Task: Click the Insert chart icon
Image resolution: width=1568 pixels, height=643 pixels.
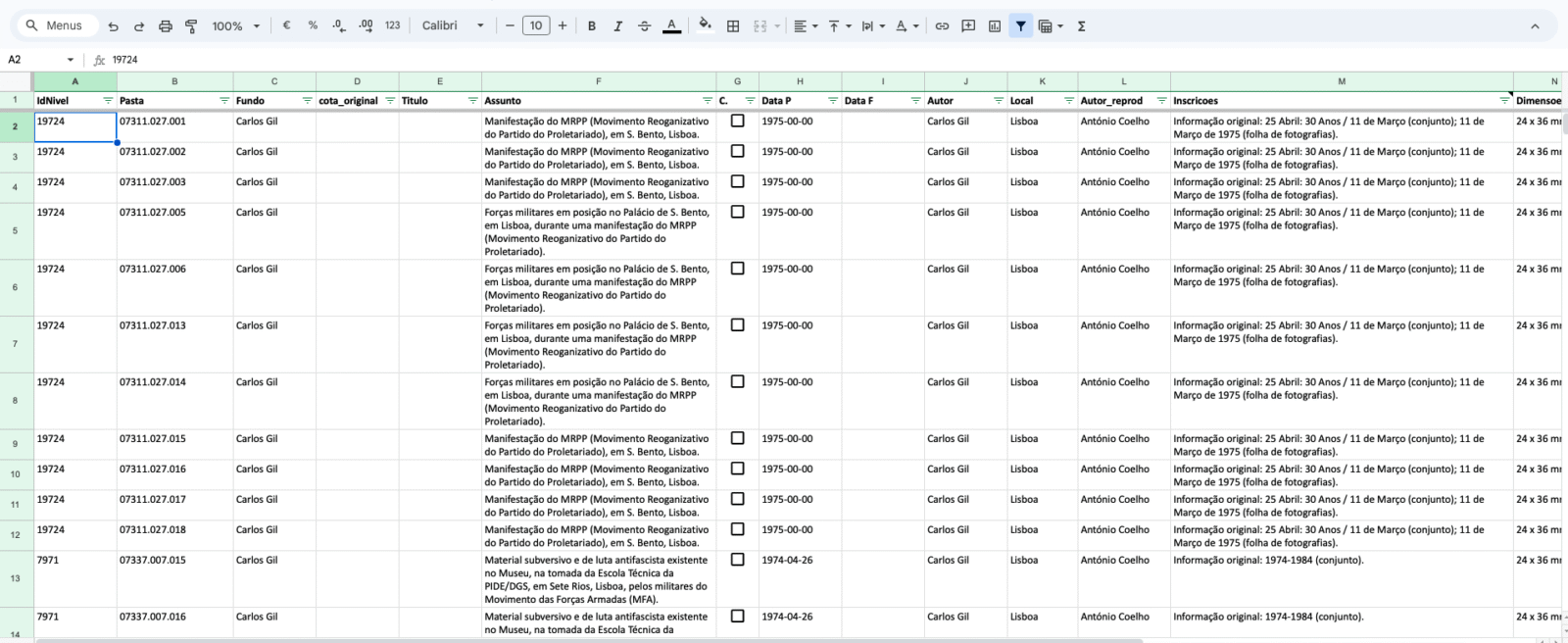Action: pos(995,26)
